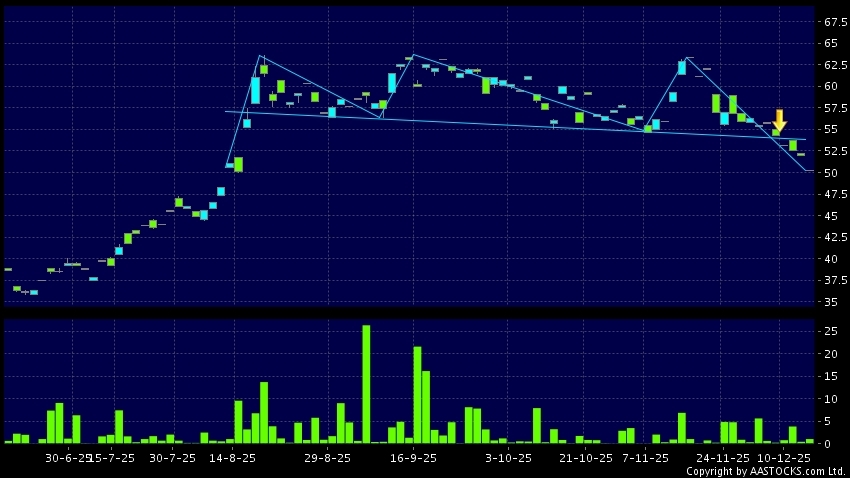Image resolution: width=850 pixels, height=478 pixels.
Task: Click the yellow down arrow signal marker
Action: [780, 120]
